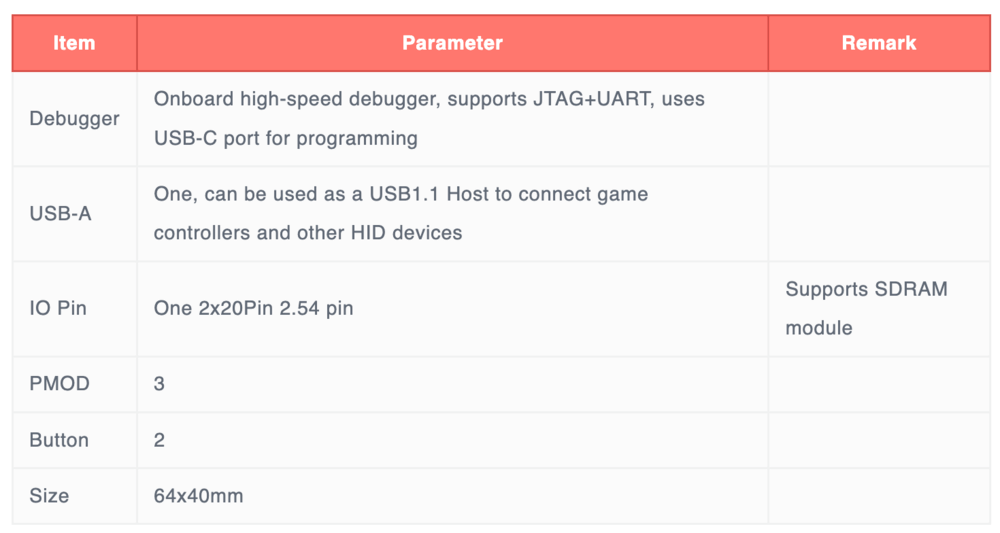Select the empty Remark cell for USB-A

coord(878,213)
